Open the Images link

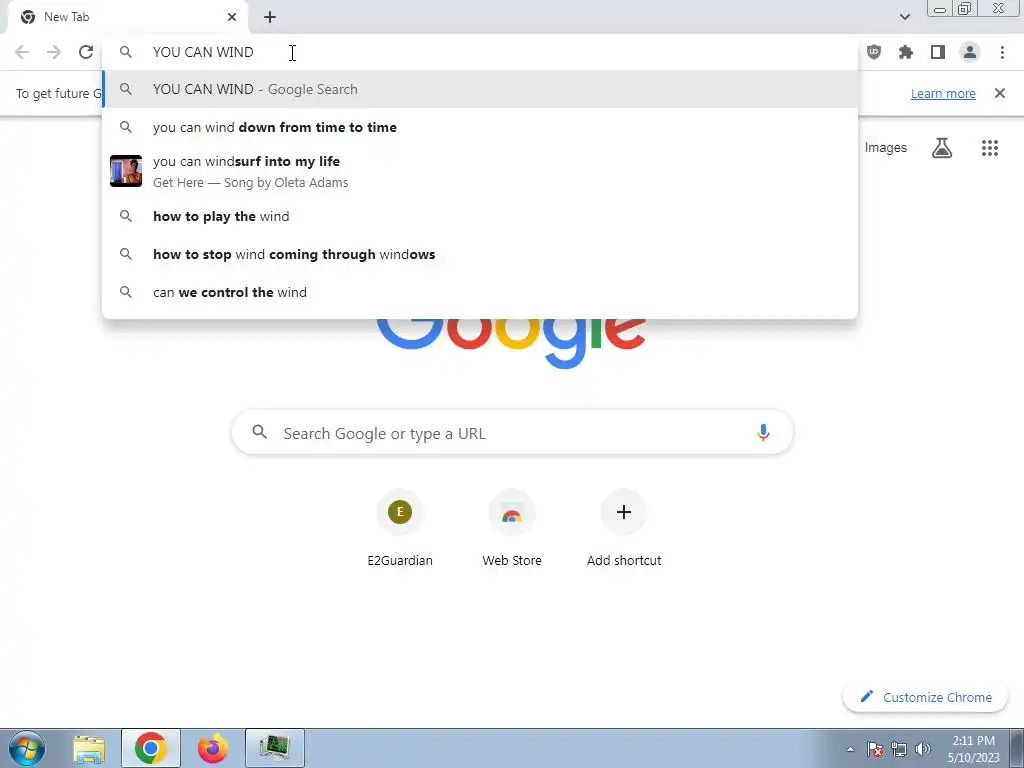coord(886,148)
